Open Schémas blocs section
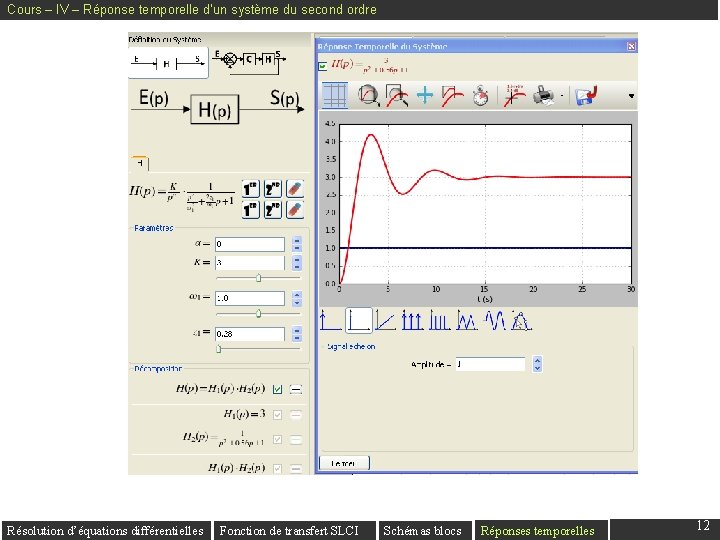The image size is (720, 540). point(425,530)
